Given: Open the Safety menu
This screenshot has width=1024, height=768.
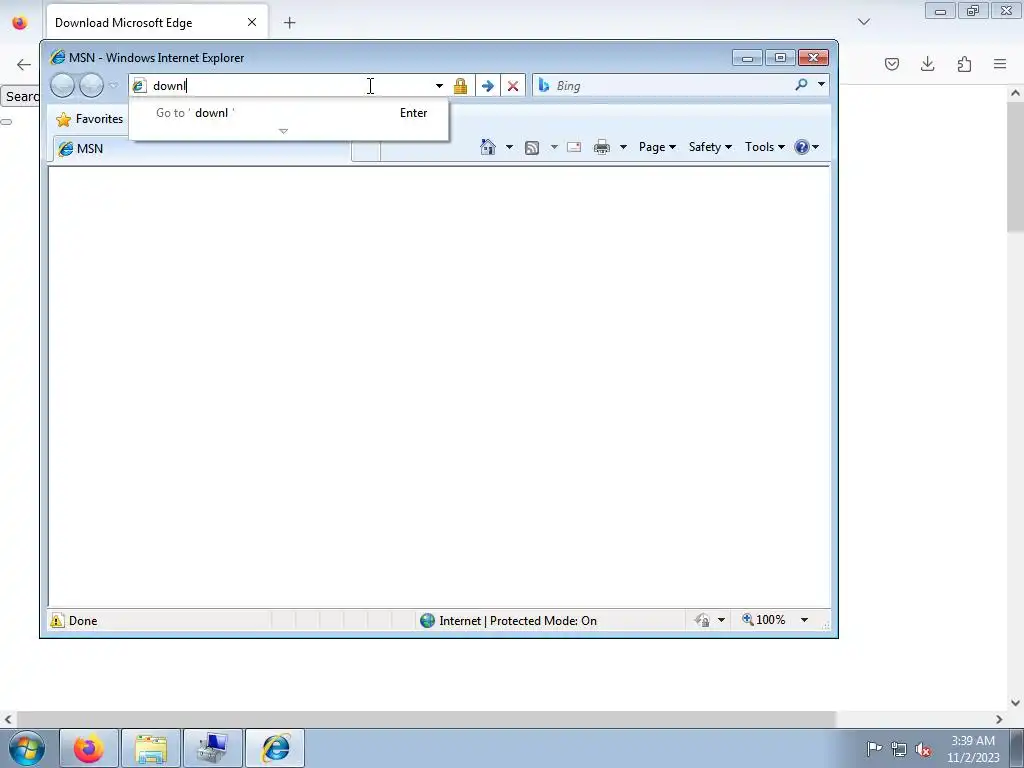Looking at the screenshot, I should tap(710, 147).
